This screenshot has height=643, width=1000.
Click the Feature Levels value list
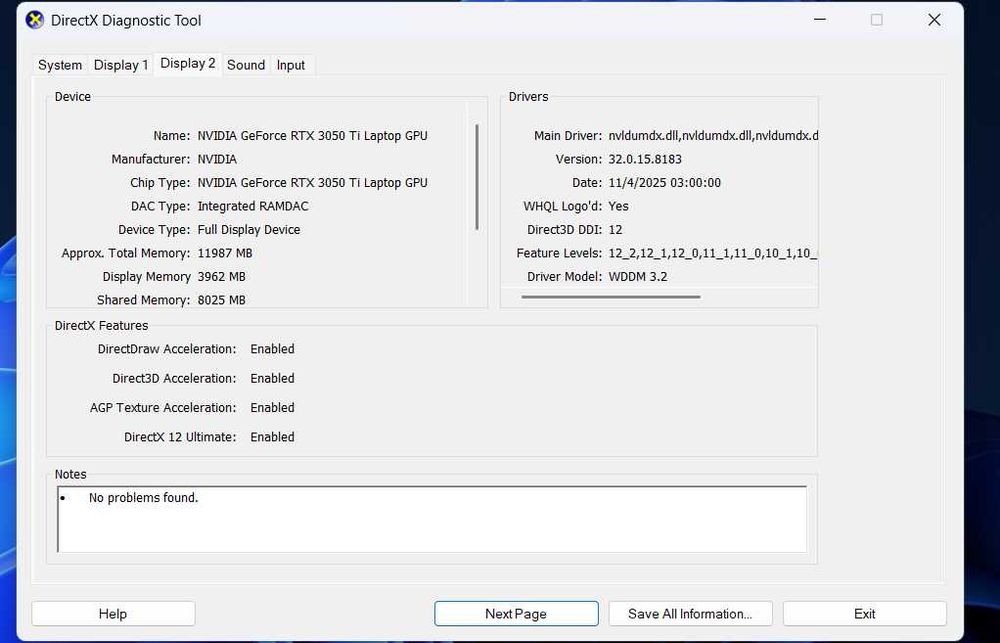(713, 253)
